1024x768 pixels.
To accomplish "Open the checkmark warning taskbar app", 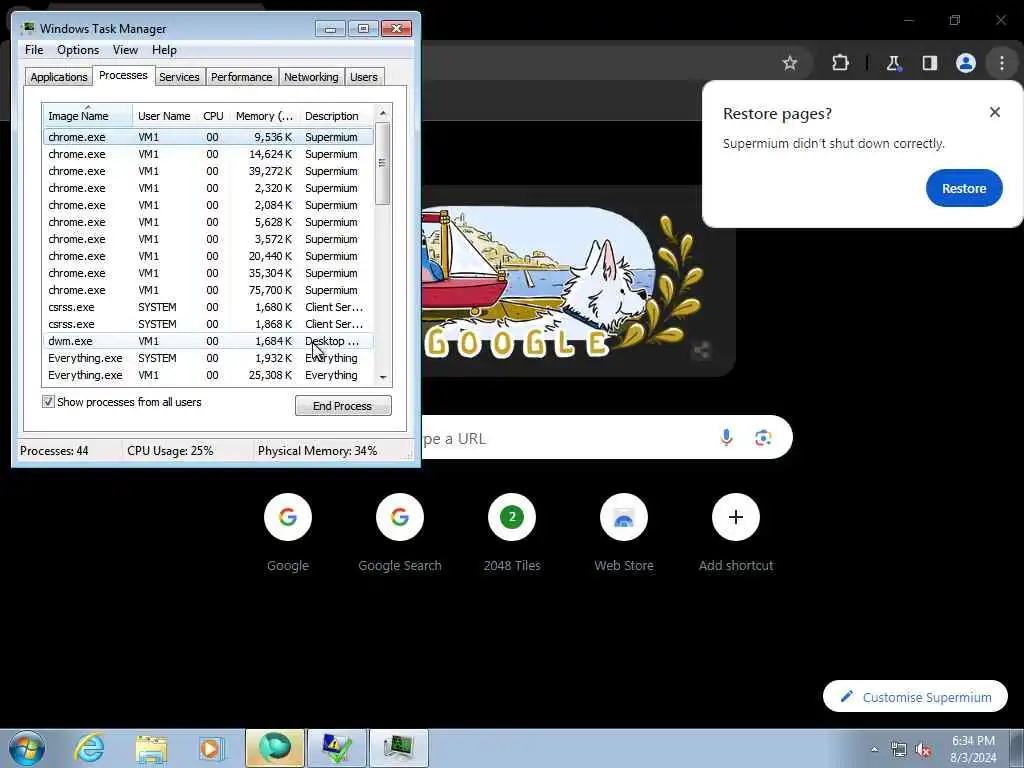I will click(337, 748).
